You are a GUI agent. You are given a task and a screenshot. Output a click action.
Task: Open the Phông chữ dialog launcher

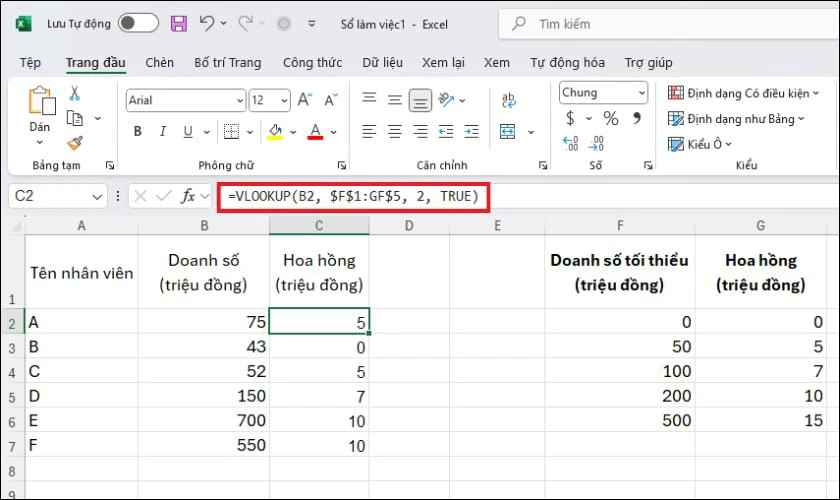[342, 166]
